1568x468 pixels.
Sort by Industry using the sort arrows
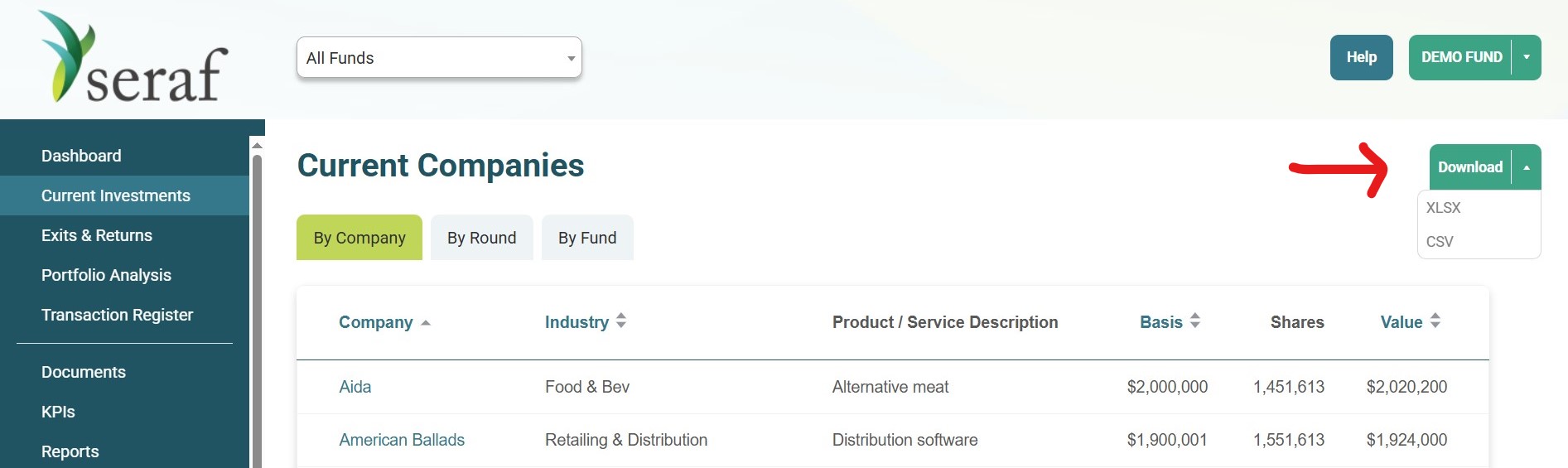tap(621, 321)
